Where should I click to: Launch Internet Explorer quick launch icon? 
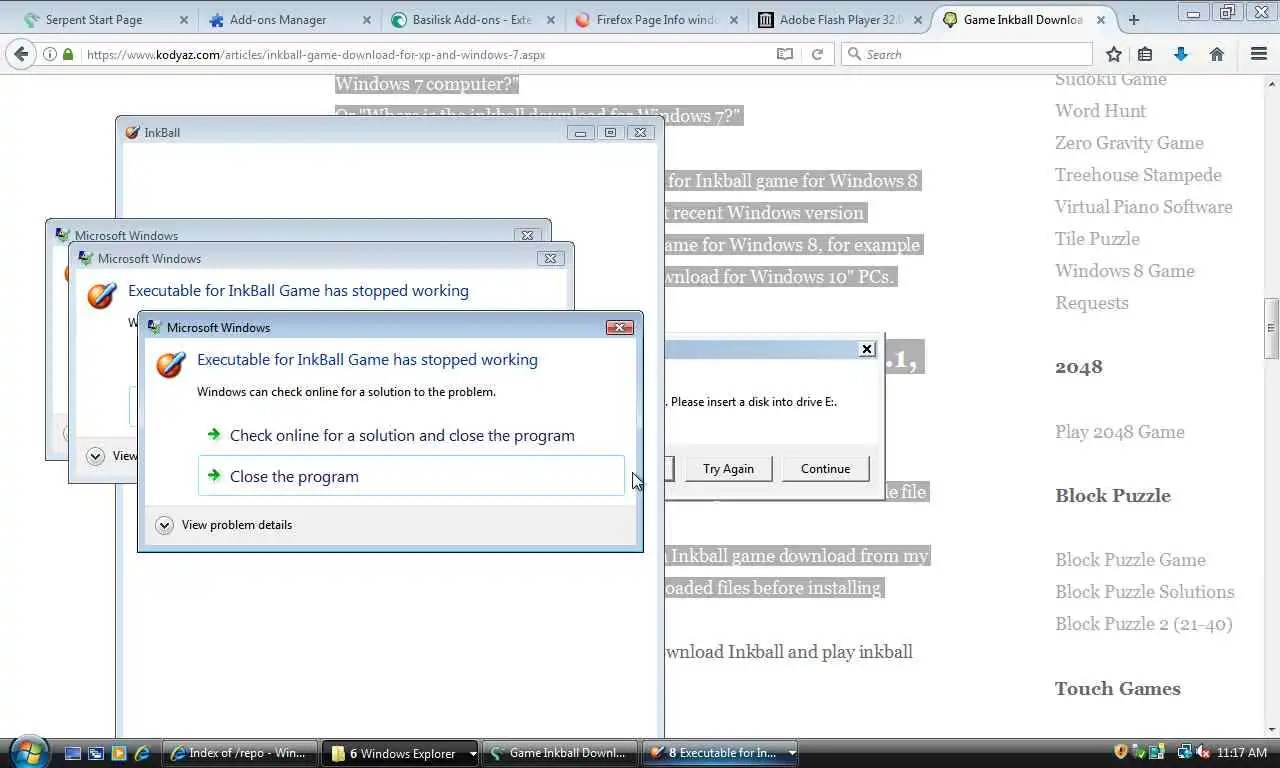click(x=142, y=753)
